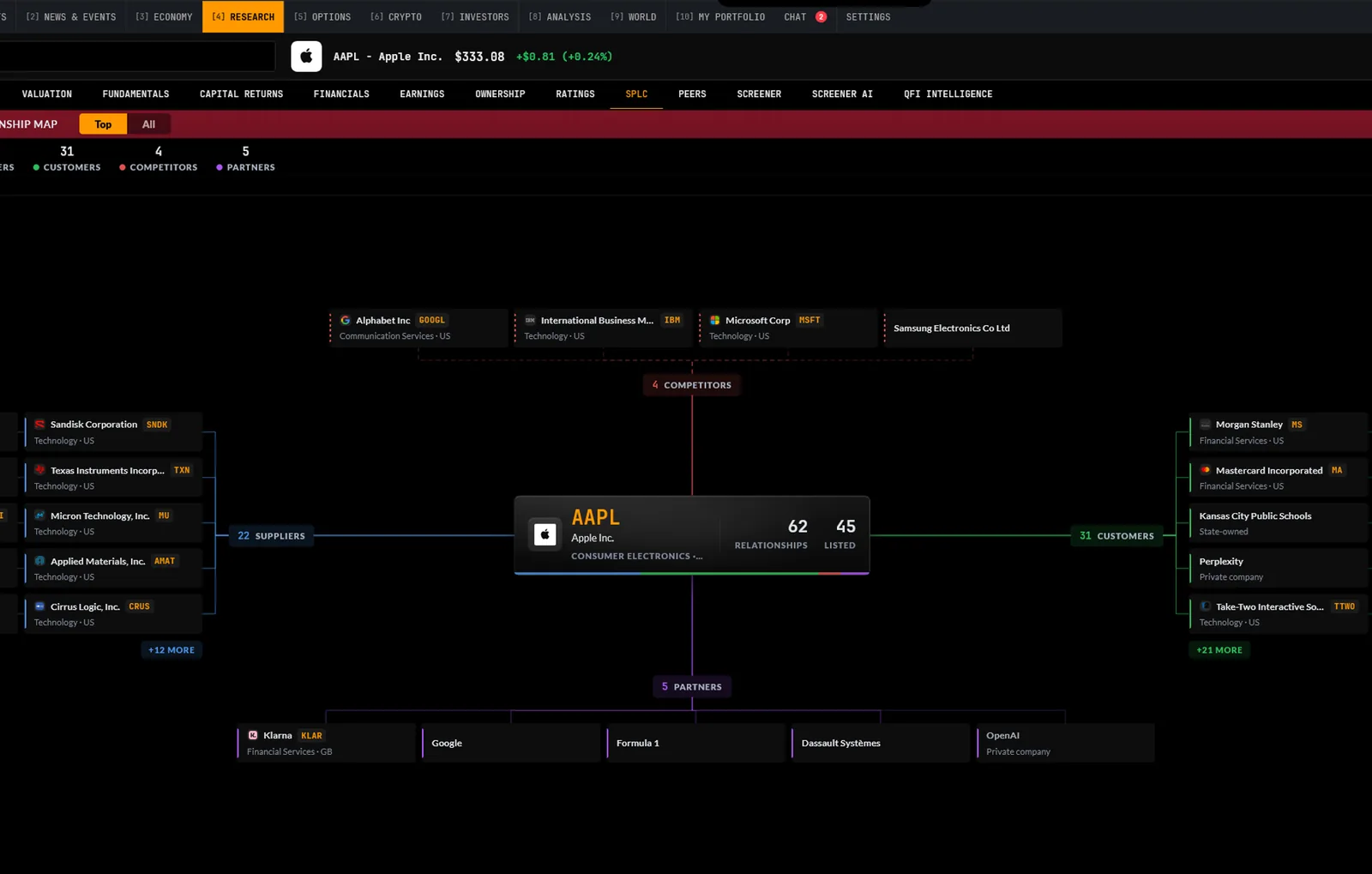Click the search field left of the ticker
This screenshot has height=874, width=1372.
coord(137,57)
